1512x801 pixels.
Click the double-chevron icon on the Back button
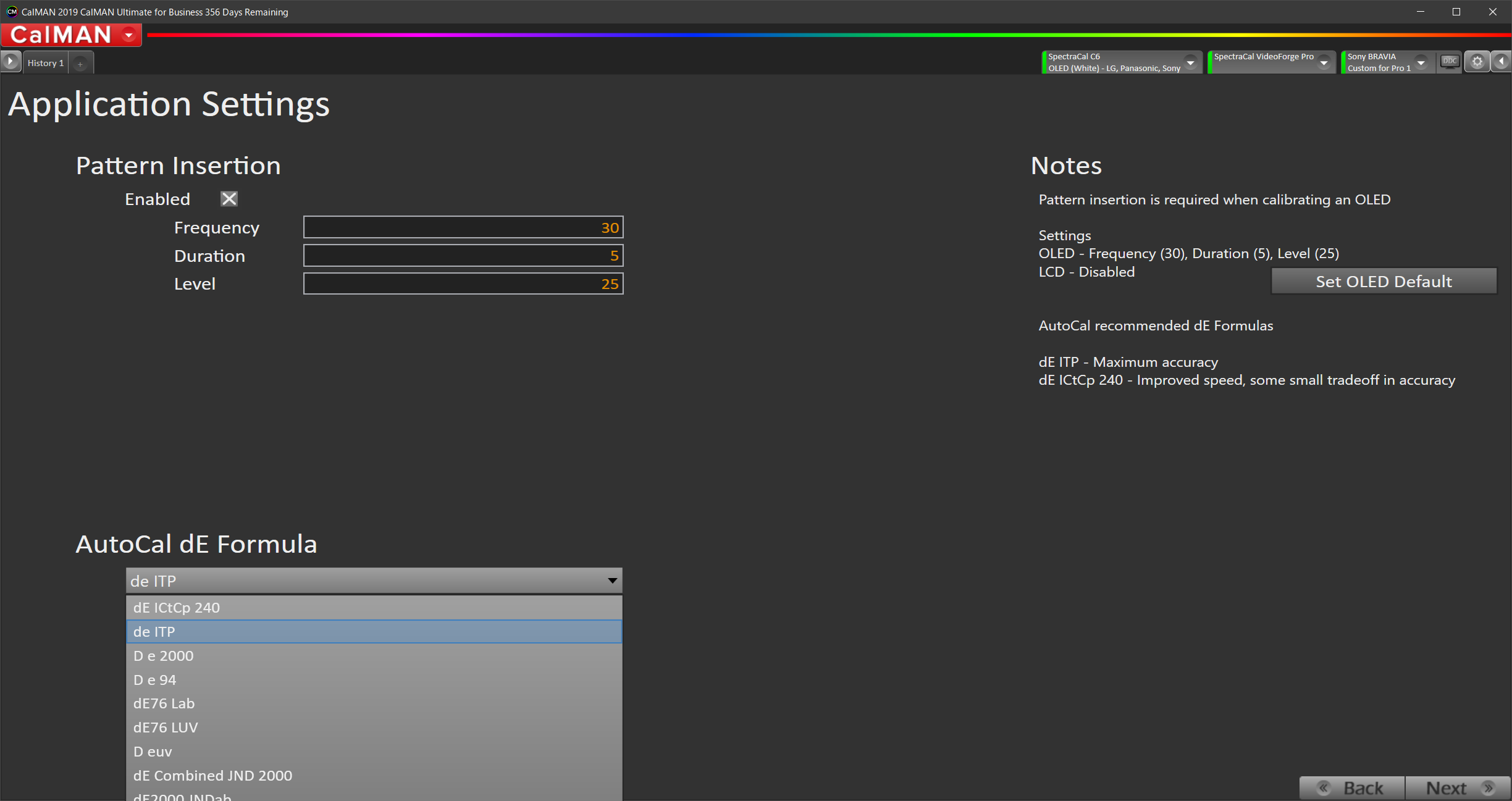coord(1323,788)
